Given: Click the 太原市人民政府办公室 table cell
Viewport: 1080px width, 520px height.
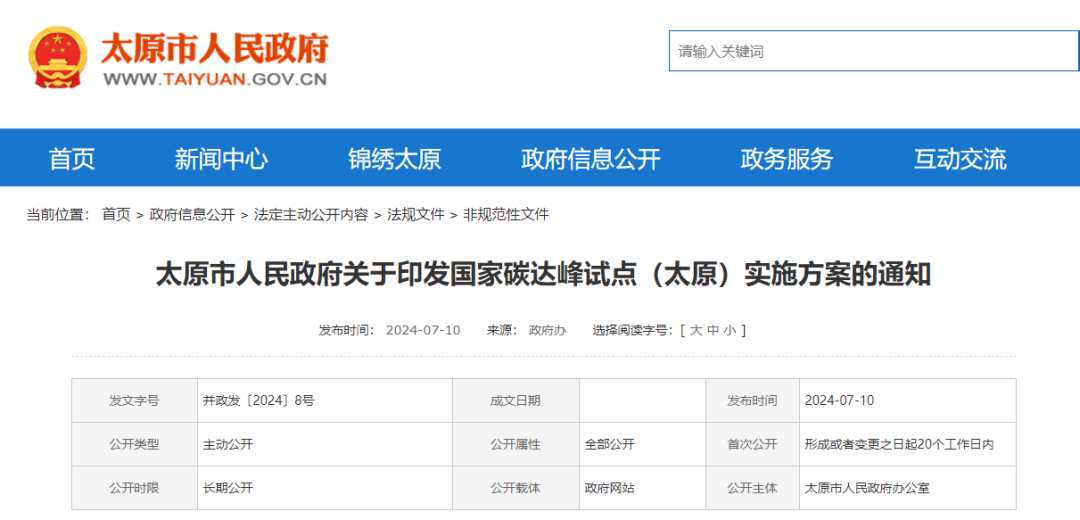Looking at the screenshot, I should tap(908, 488).
